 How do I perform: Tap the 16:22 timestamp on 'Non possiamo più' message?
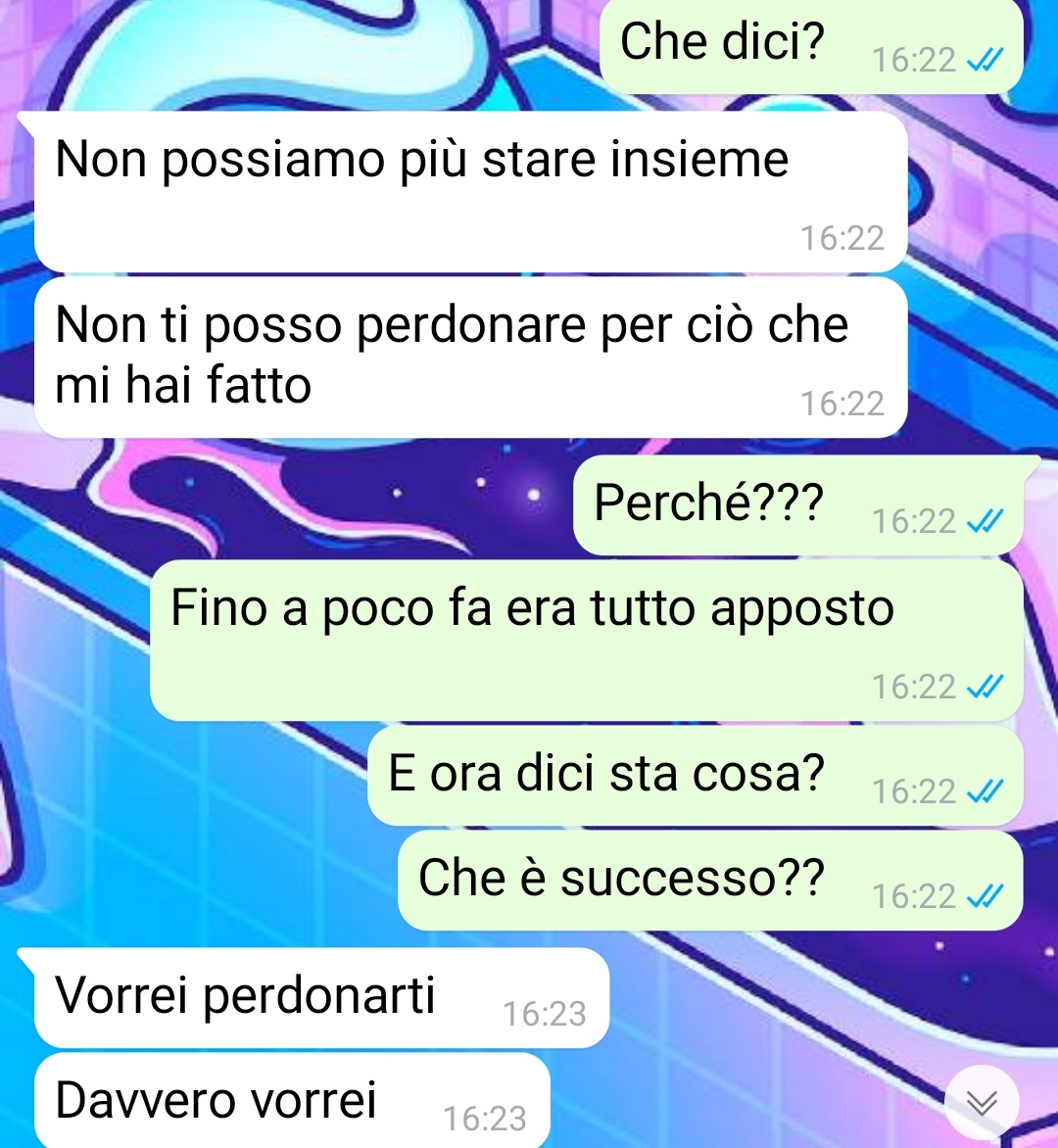[x=842, y=238]
